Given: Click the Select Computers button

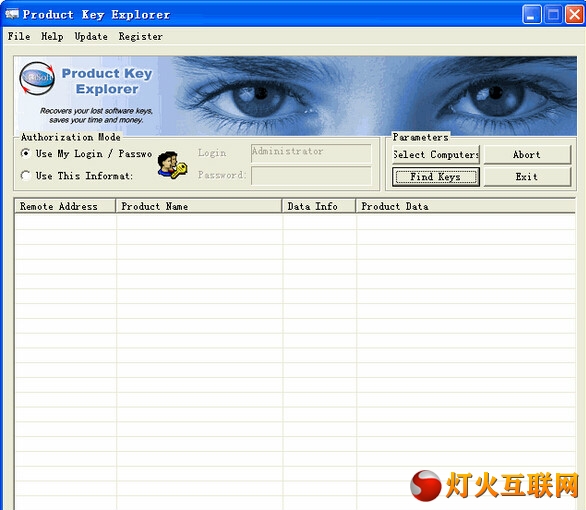Looking at the screenshot, I should tap(436, 154).
